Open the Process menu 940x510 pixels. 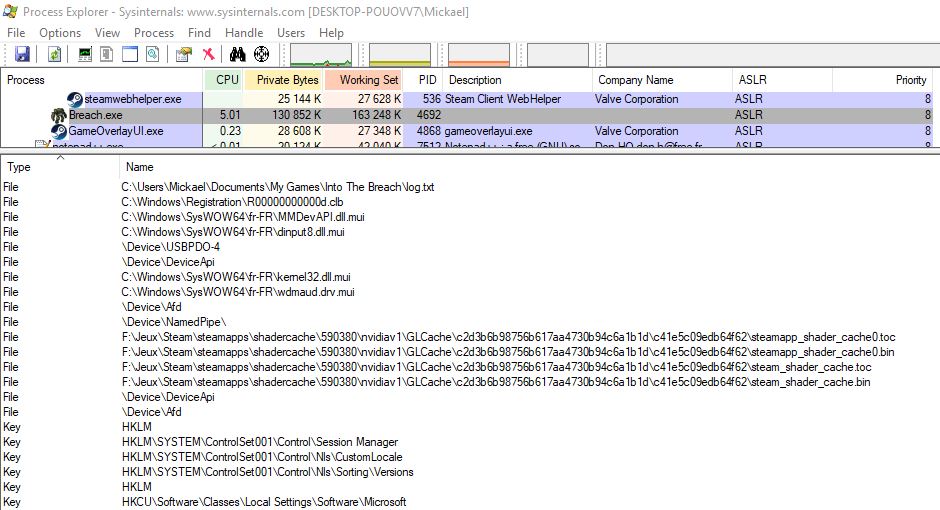pyautogui.click(x=154, y=33)
